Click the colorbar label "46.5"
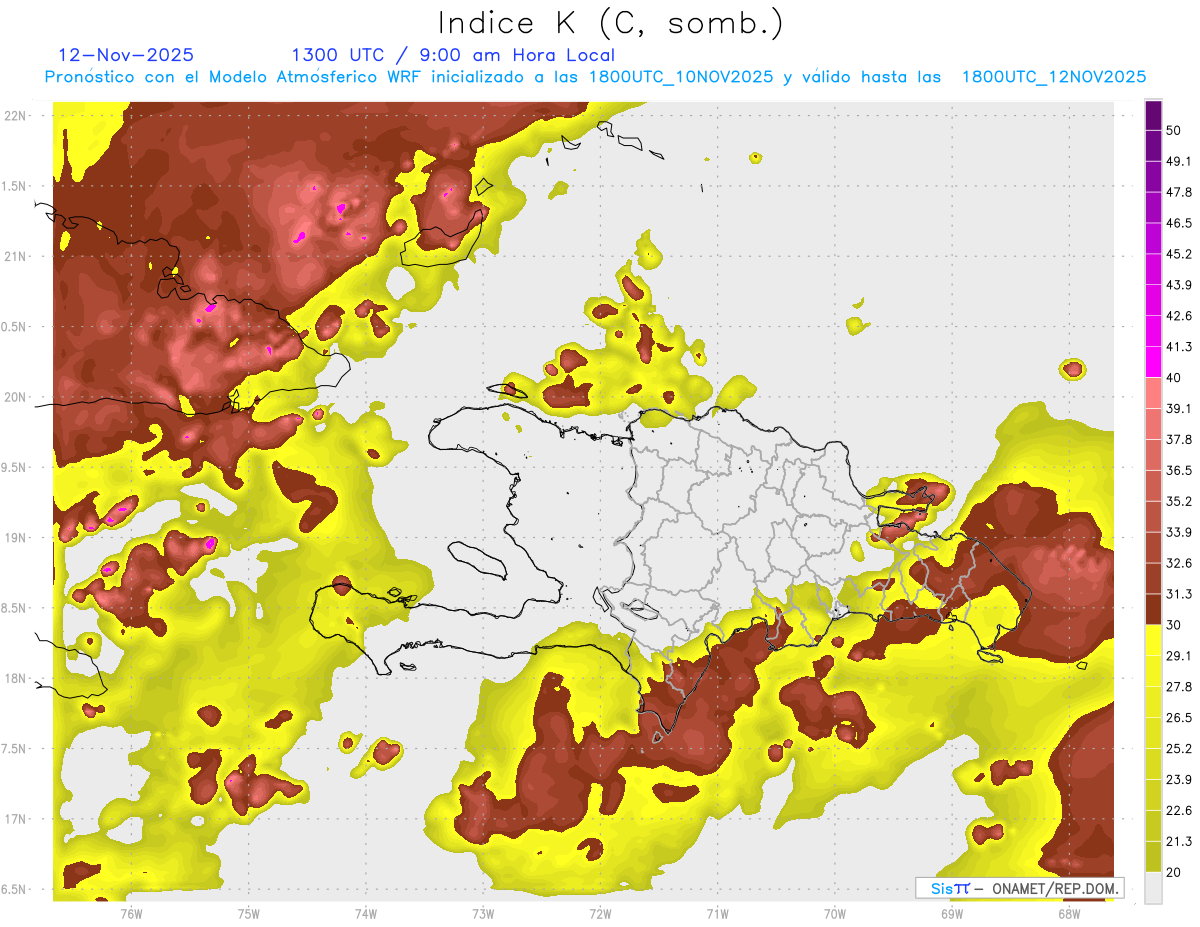 pyautogui.click(x=1179, y=224)
